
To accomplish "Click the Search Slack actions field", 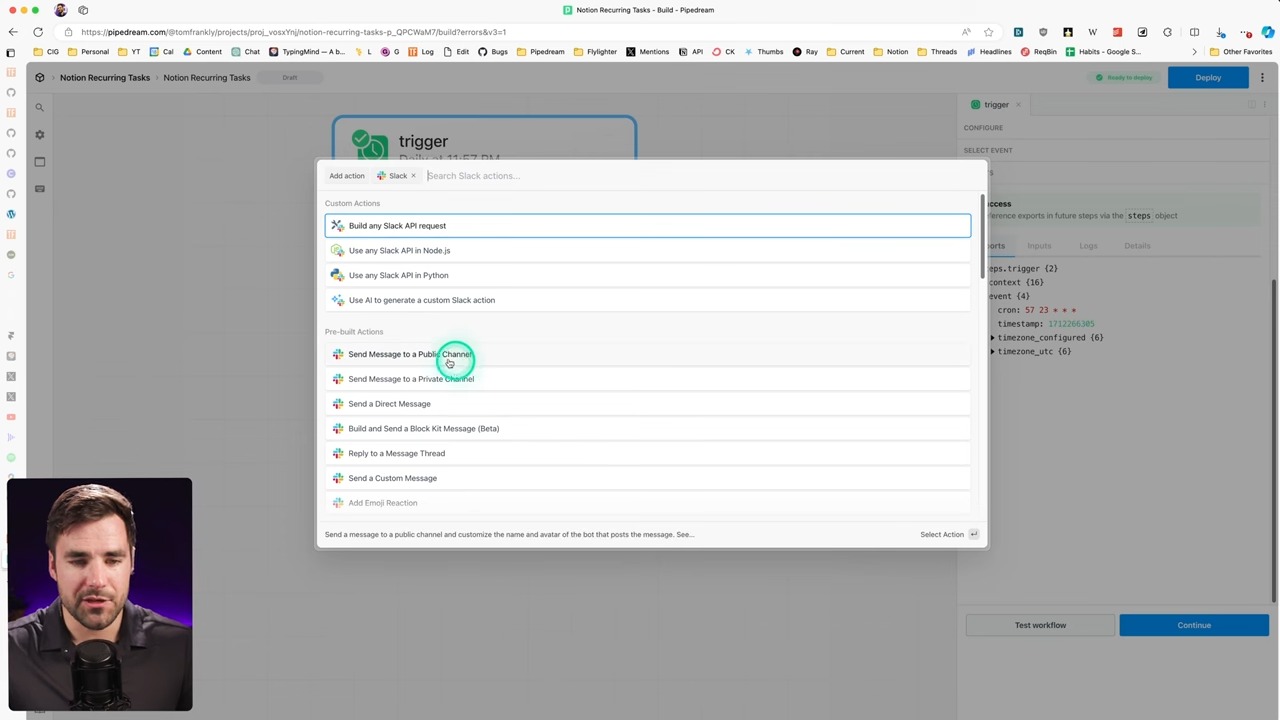I will click(x=600, y=176).
